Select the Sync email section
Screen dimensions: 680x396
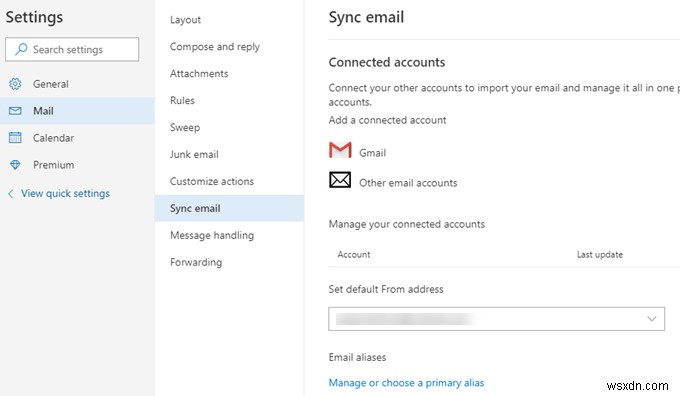click(x=229, y=208)
